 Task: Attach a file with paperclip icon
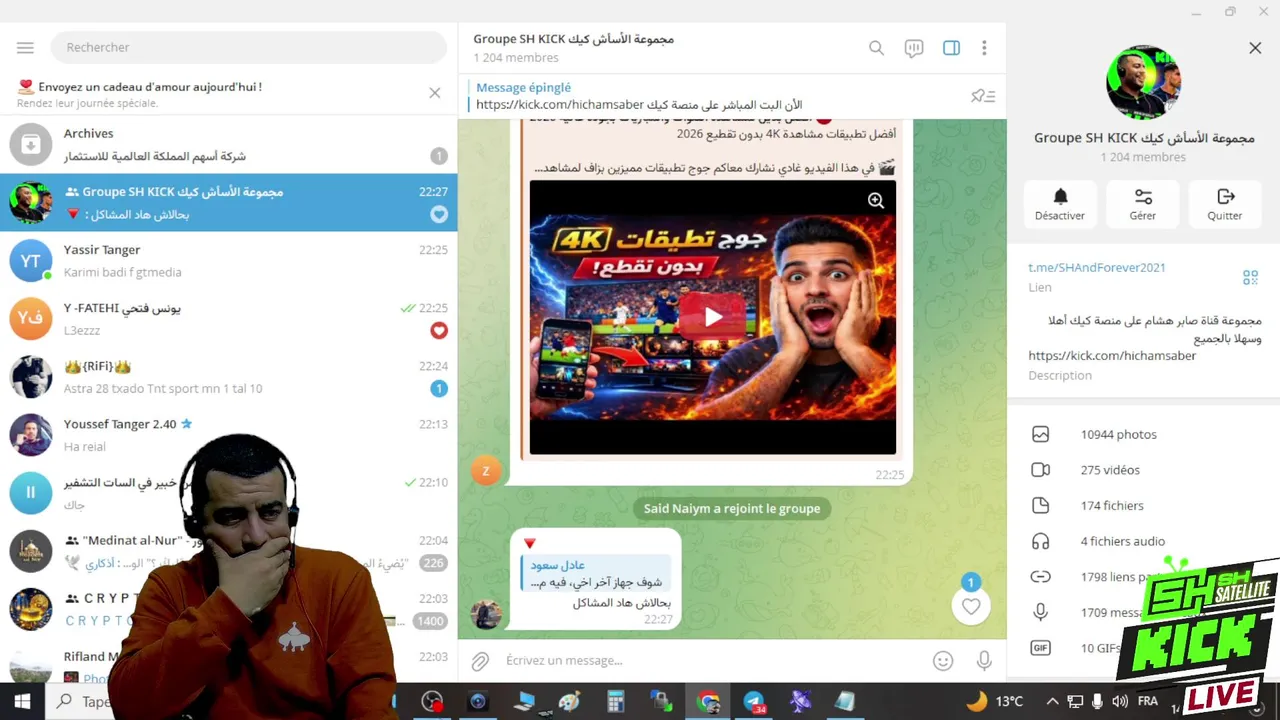click(481, 661)
